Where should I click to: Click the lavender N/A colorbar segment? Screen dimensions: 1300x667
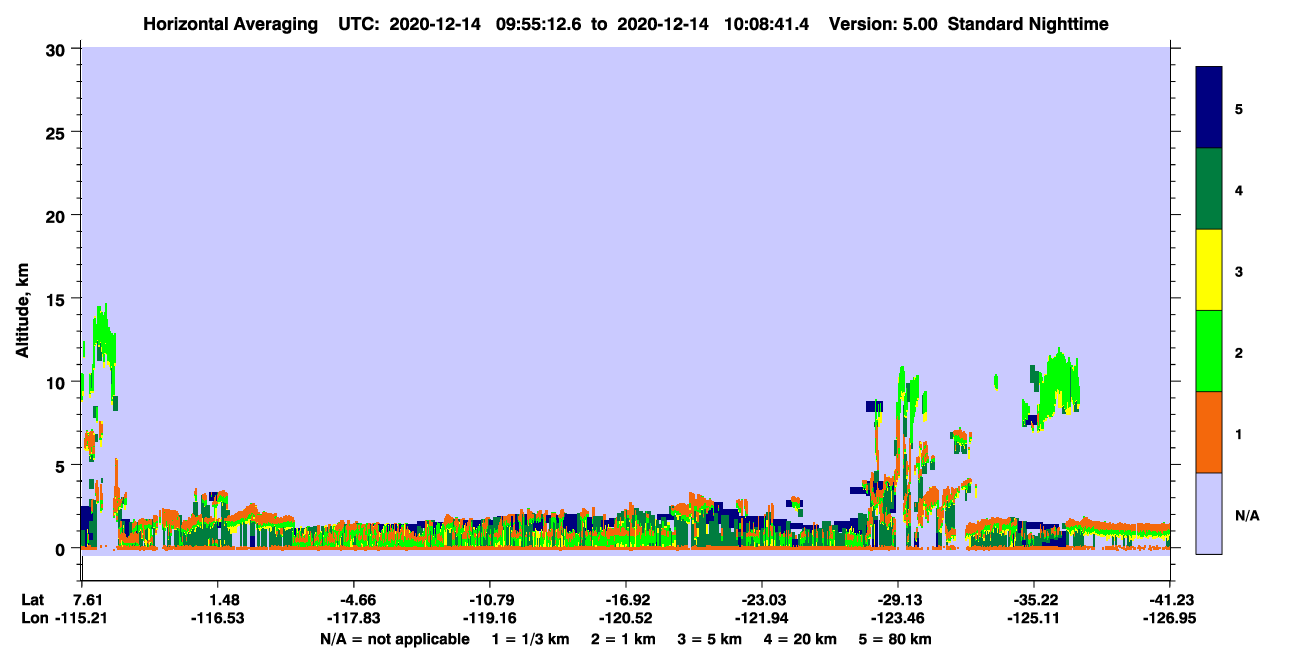tap(1209, 513)
